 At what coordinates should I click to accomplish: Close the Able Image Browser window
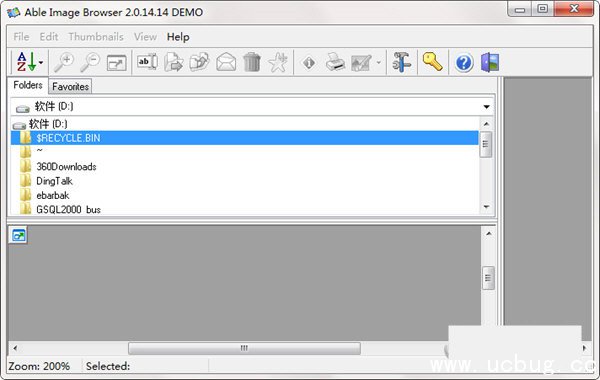point(574,9)
